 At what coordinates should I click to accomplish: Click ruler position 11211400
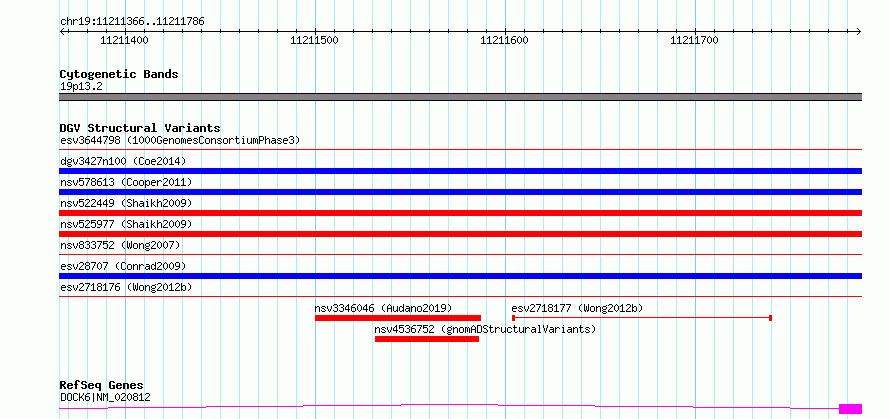pyautogui.click(x=124, y=40)
